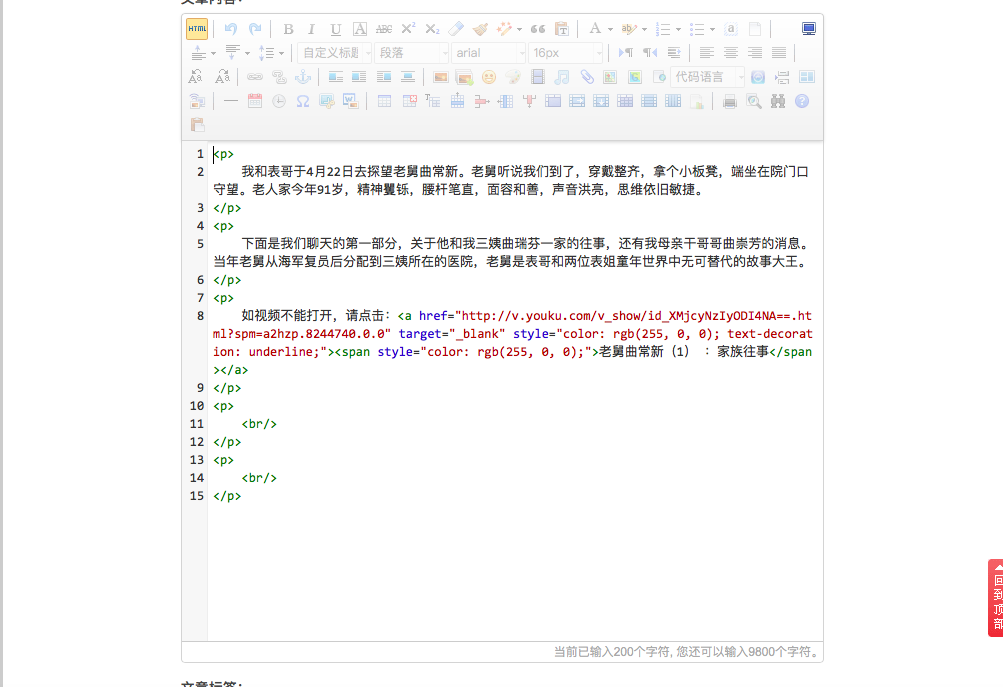This screenshot has width=1003, height=687.
Task: Insert the current time with clock icon
Action: point(279,101)
